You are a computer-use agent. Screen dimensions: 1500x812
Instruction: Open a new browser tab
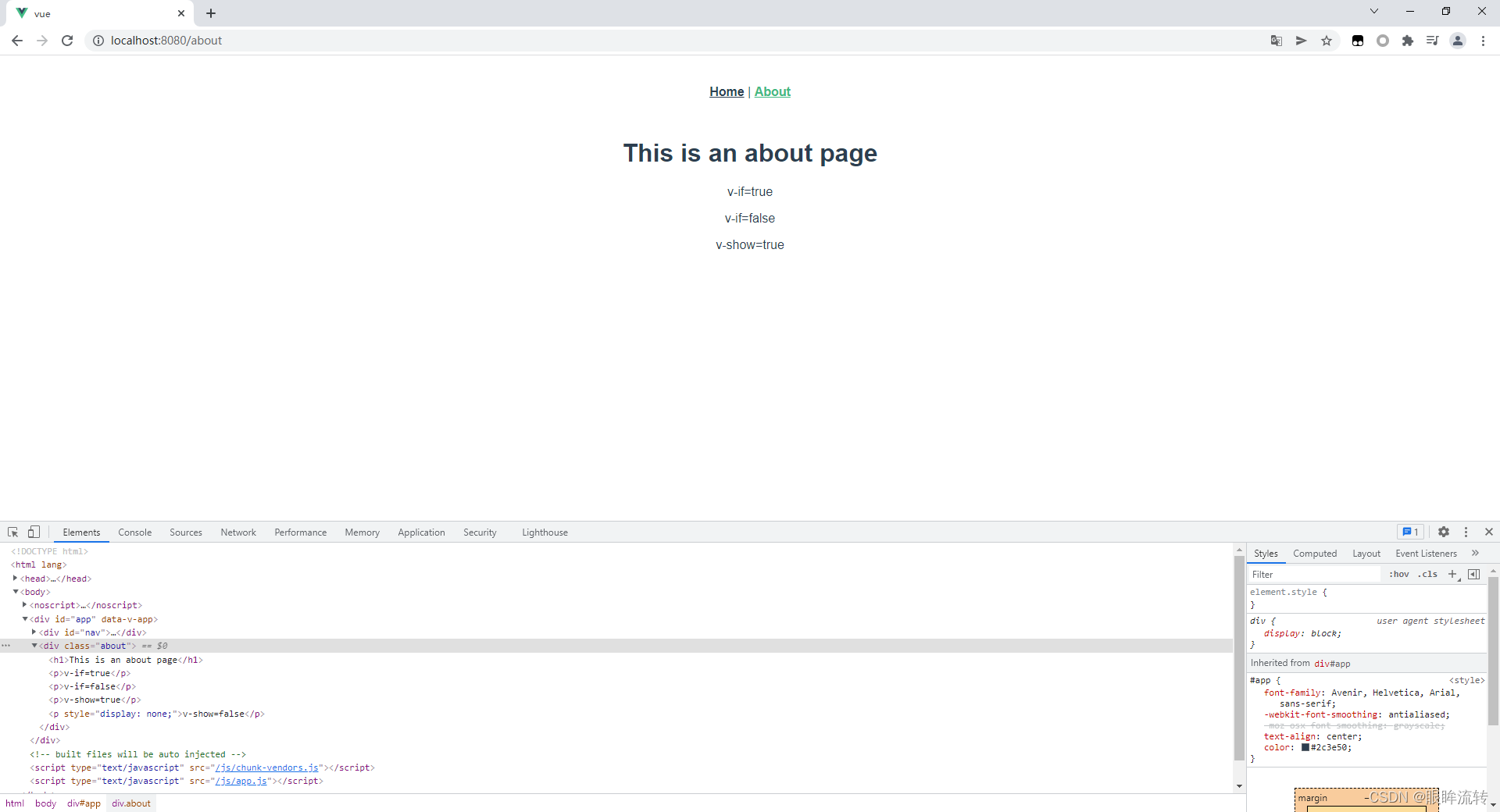[211, 13]
